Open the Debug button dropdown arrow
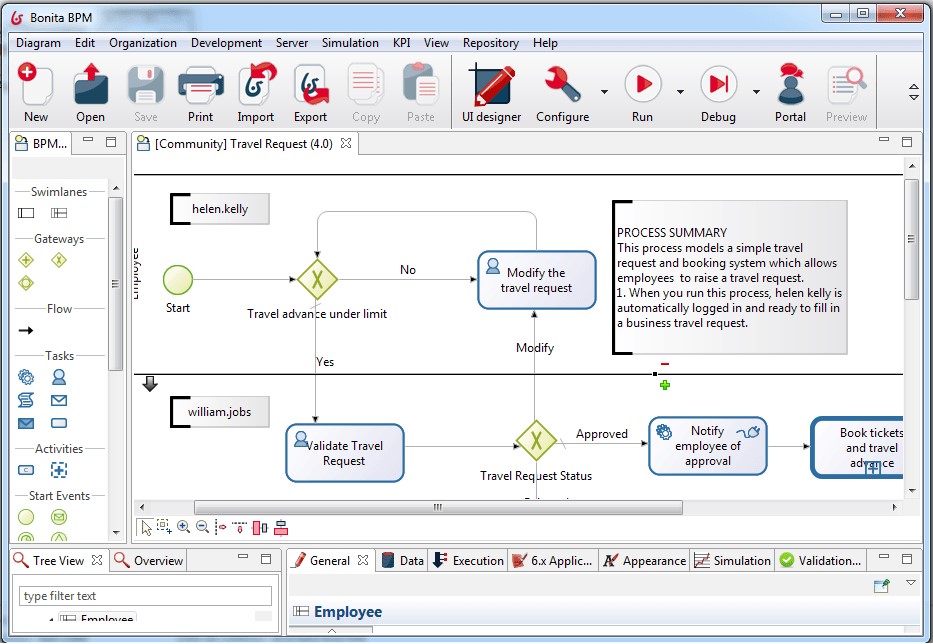Viewport: 933px width, 644px height. click(756, 92)
